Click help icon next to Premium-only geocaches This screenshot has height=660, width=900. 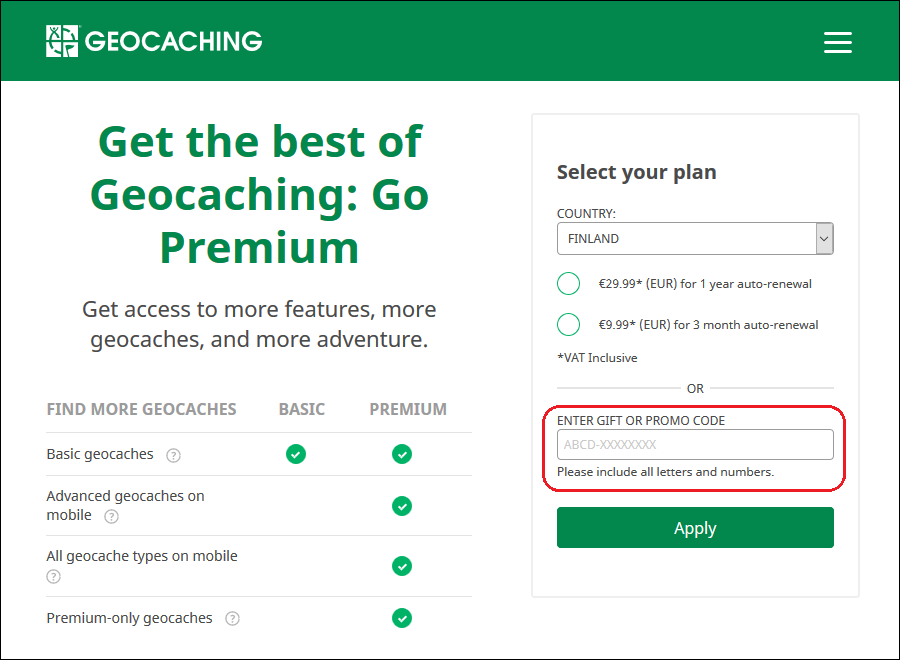[233, 619]
